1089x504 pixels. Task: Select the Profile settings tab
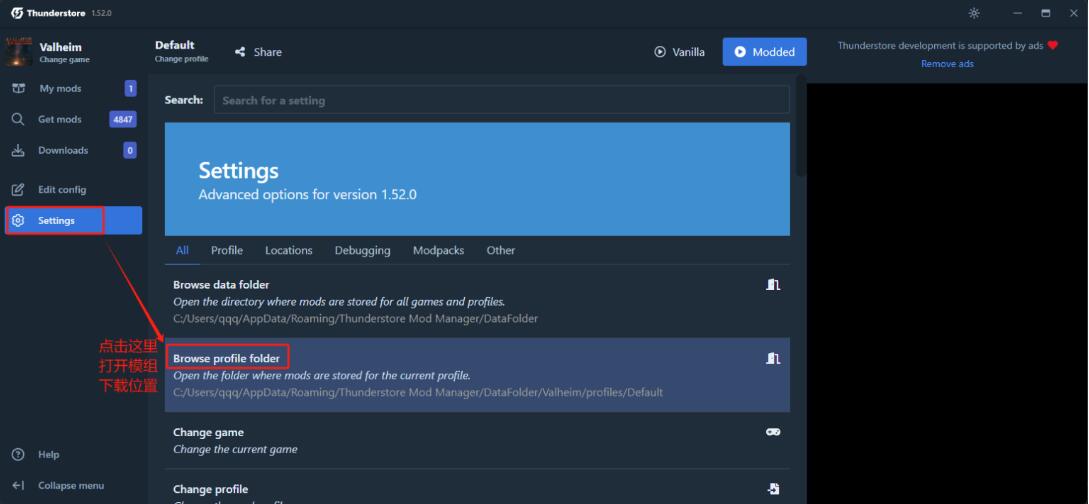click(x=227, y=251)
